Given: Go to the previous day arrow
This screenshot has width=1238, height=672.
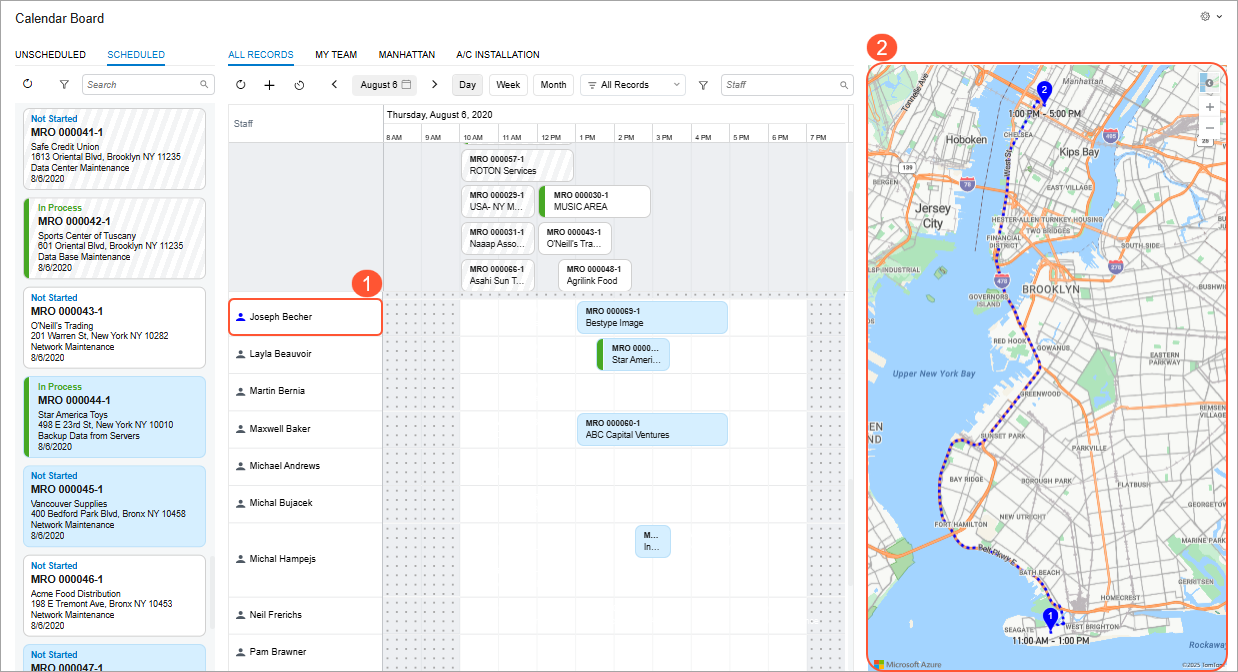Looking at the screenshot, I should pos(334,85).
